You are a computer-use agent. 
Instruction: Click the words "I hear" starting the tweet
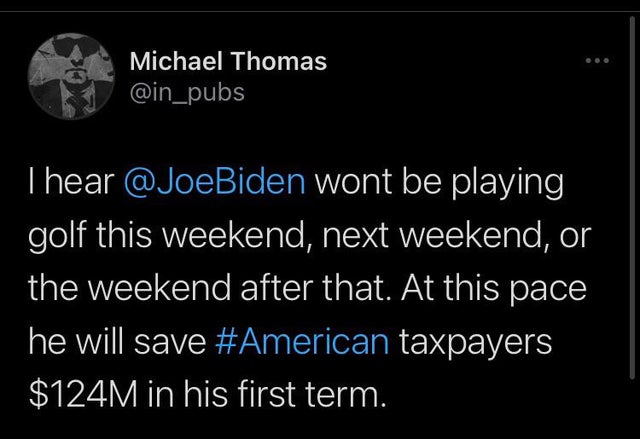[x=72, y=182]
